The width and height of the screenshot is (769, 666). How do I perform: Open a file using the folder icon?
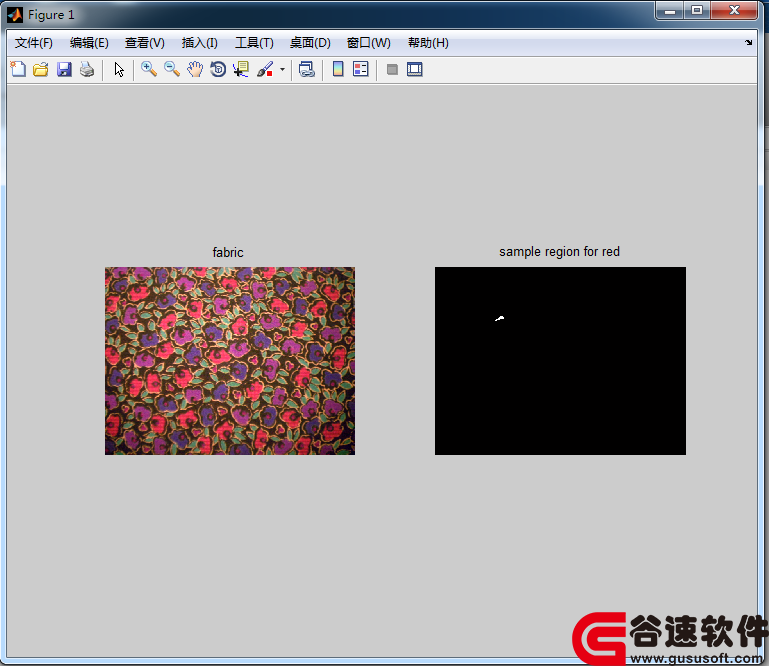[41, 69]
